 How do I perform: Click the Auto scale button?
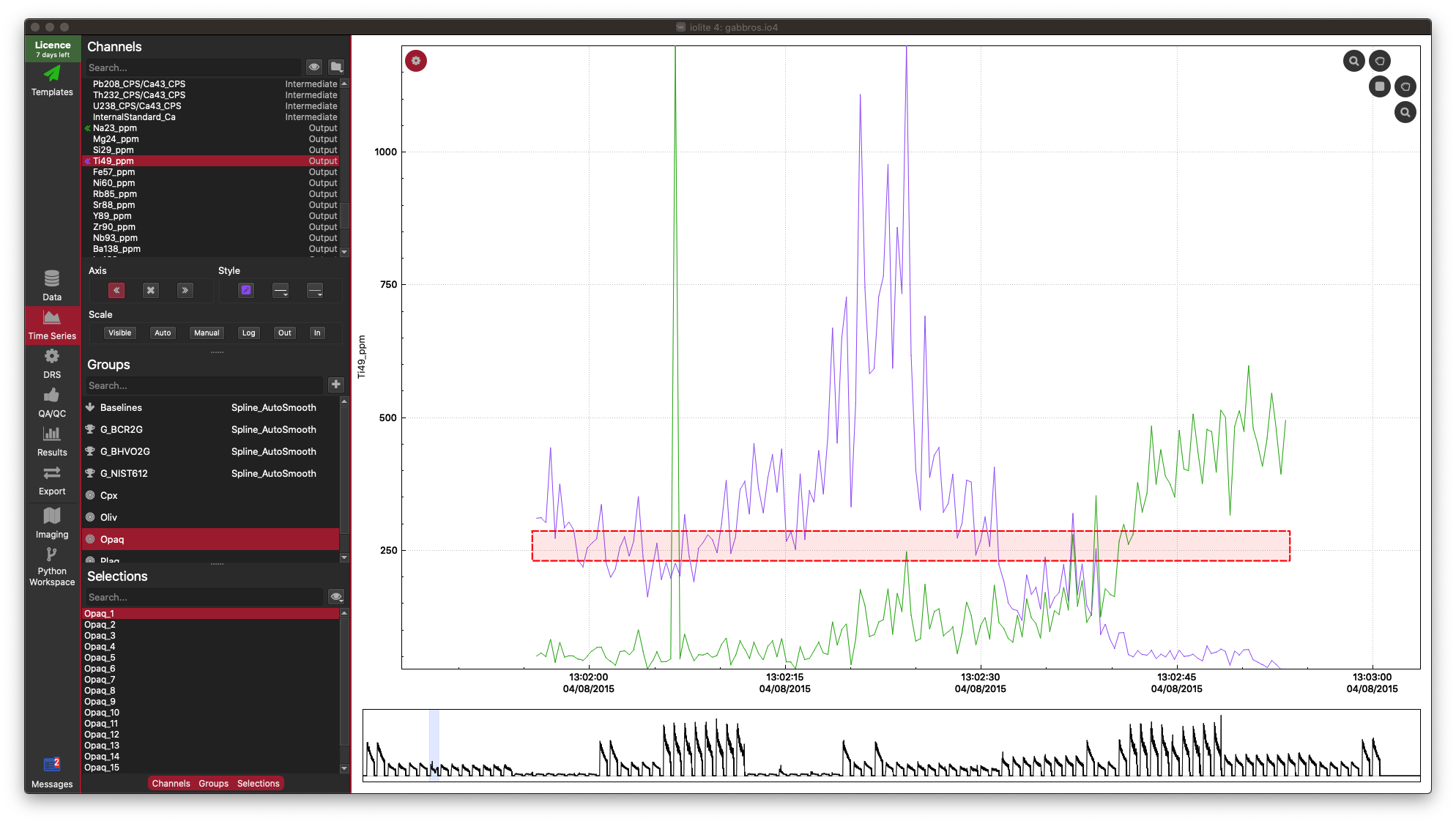pyautogui.click(x=162, y=333)
